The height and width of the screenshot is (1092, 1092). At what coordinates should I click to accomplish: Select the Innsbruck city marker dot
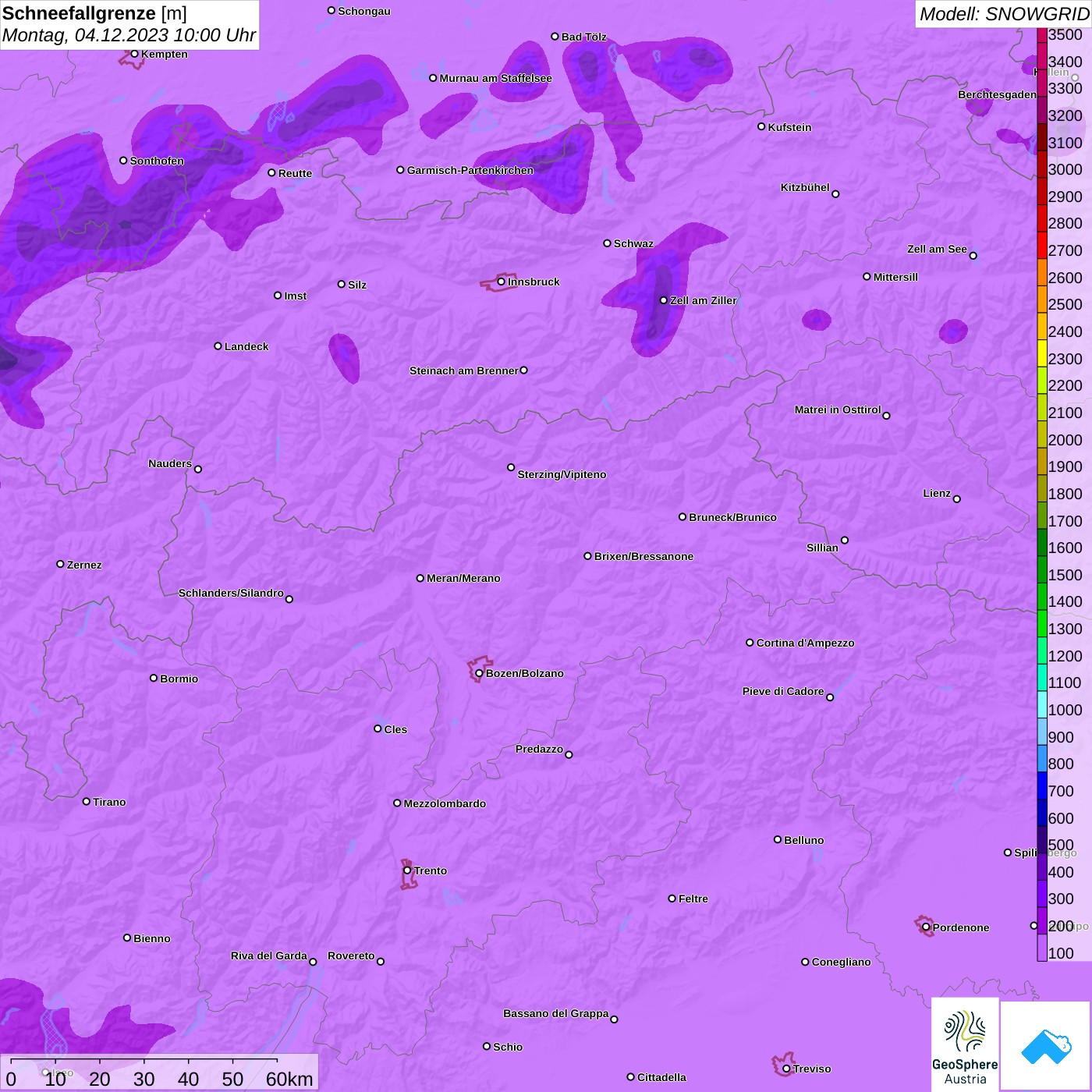[501, 282]
